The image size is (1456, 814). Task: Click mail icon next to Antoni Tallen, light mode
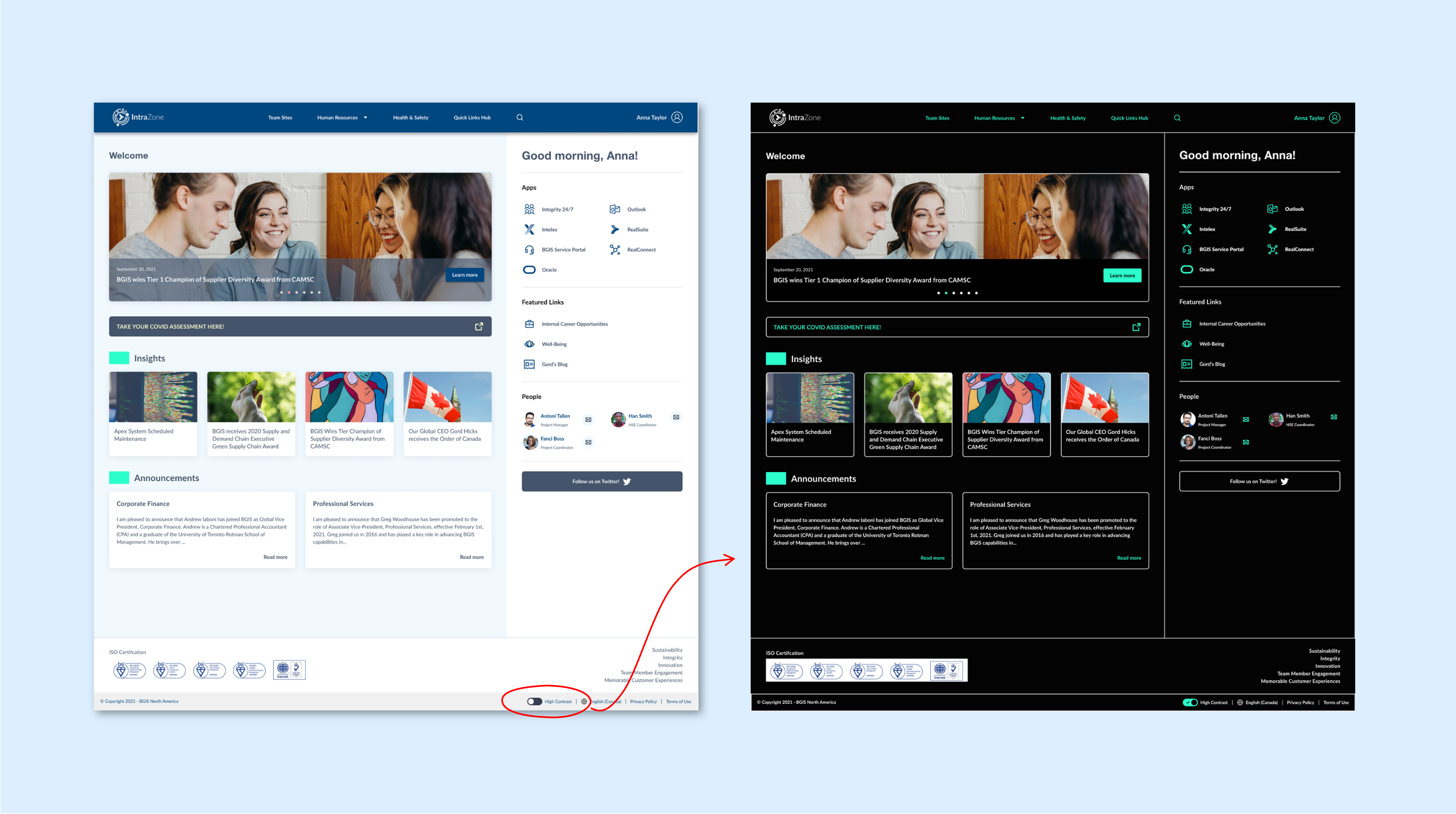pos(588,419)
